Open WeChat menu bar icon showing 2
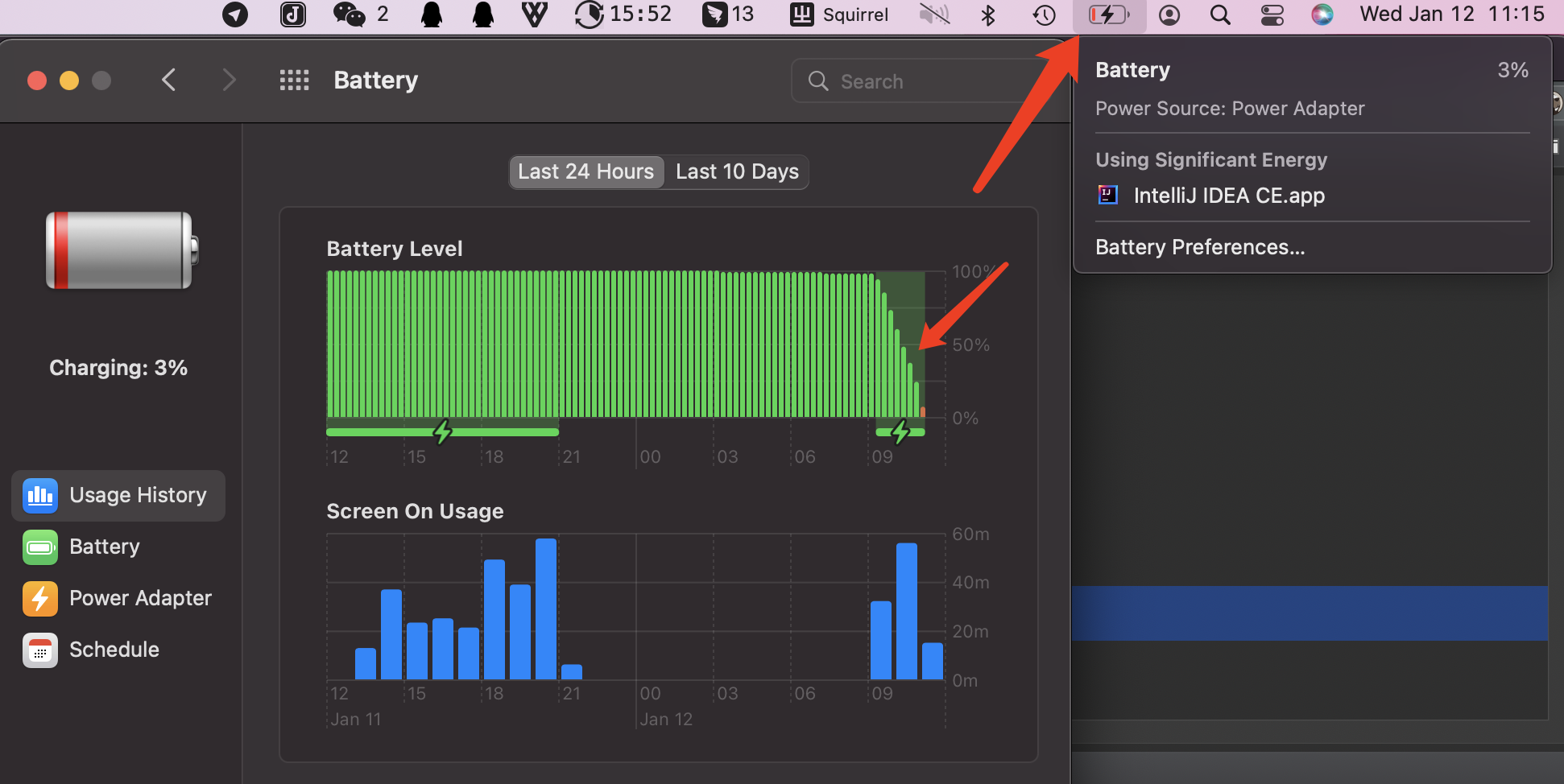This screenshot has width=1564, height=784. pos(361,14)
